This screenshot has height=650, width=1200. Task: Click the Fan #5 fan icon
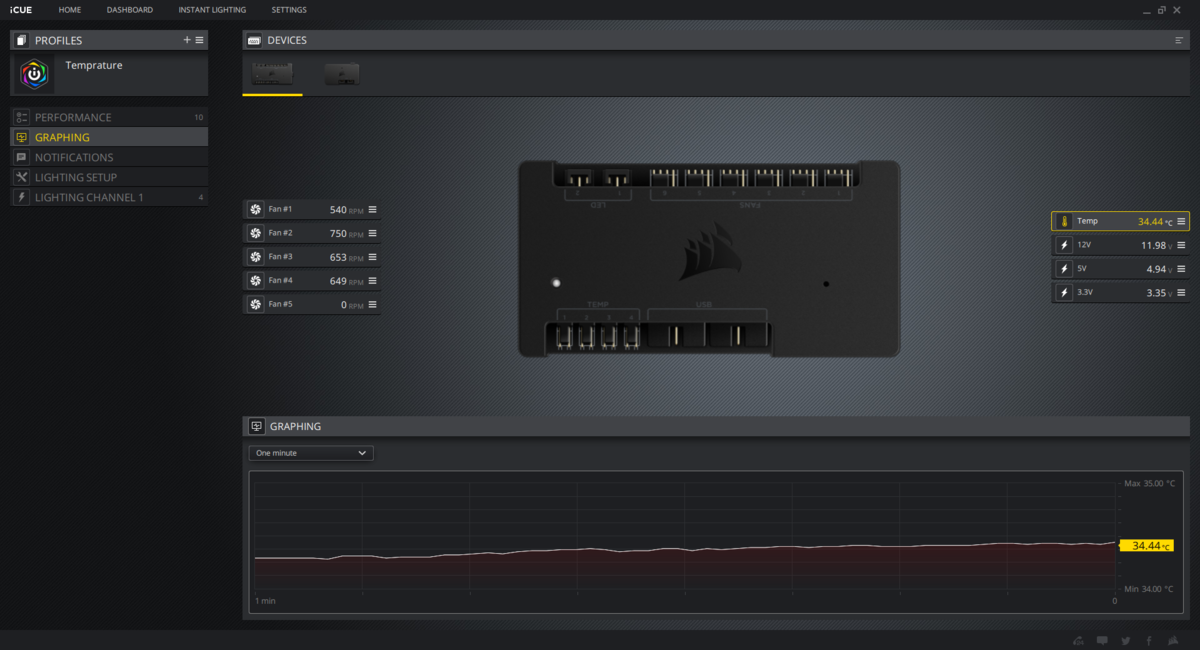255,304
